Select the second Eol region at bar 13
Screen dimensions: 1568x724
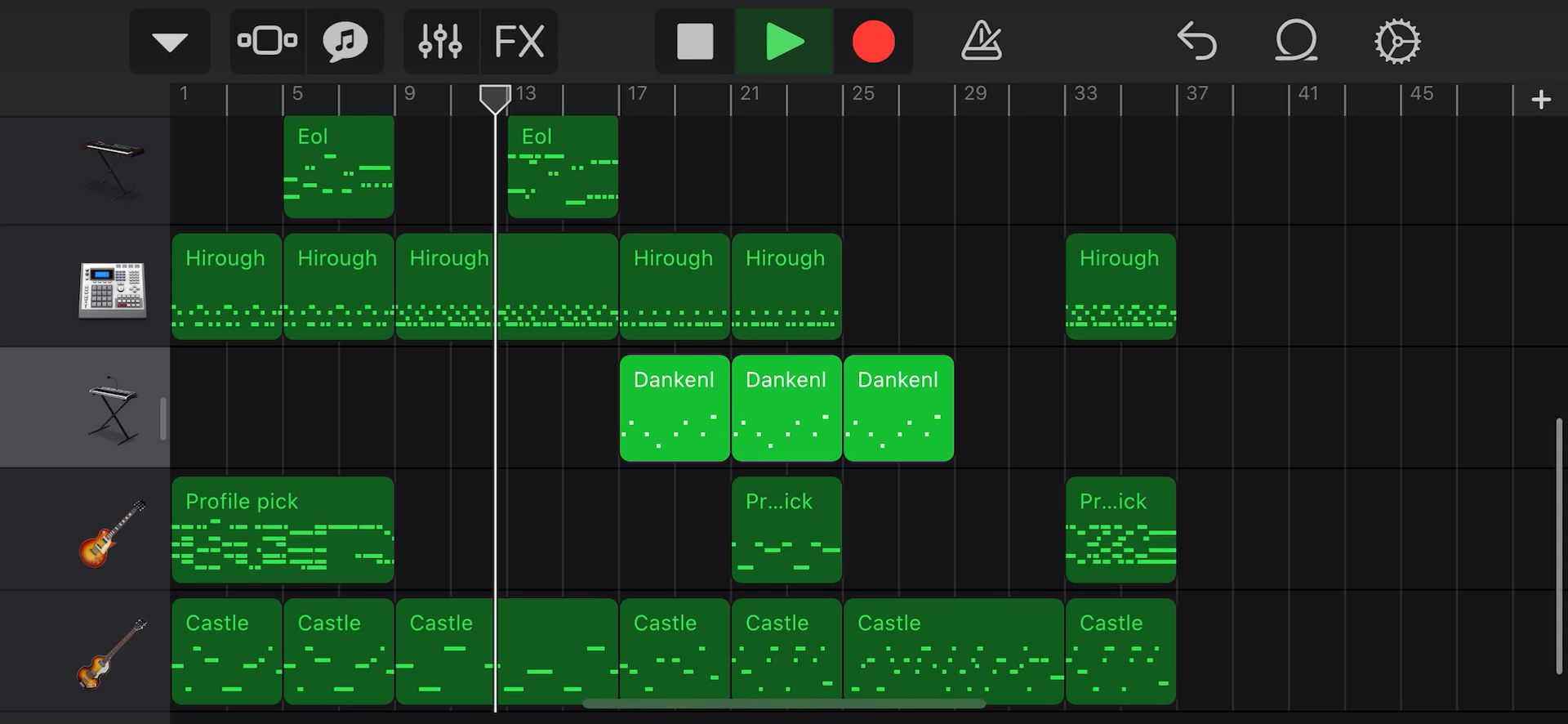pyautogui.click(x=563, y=167)
